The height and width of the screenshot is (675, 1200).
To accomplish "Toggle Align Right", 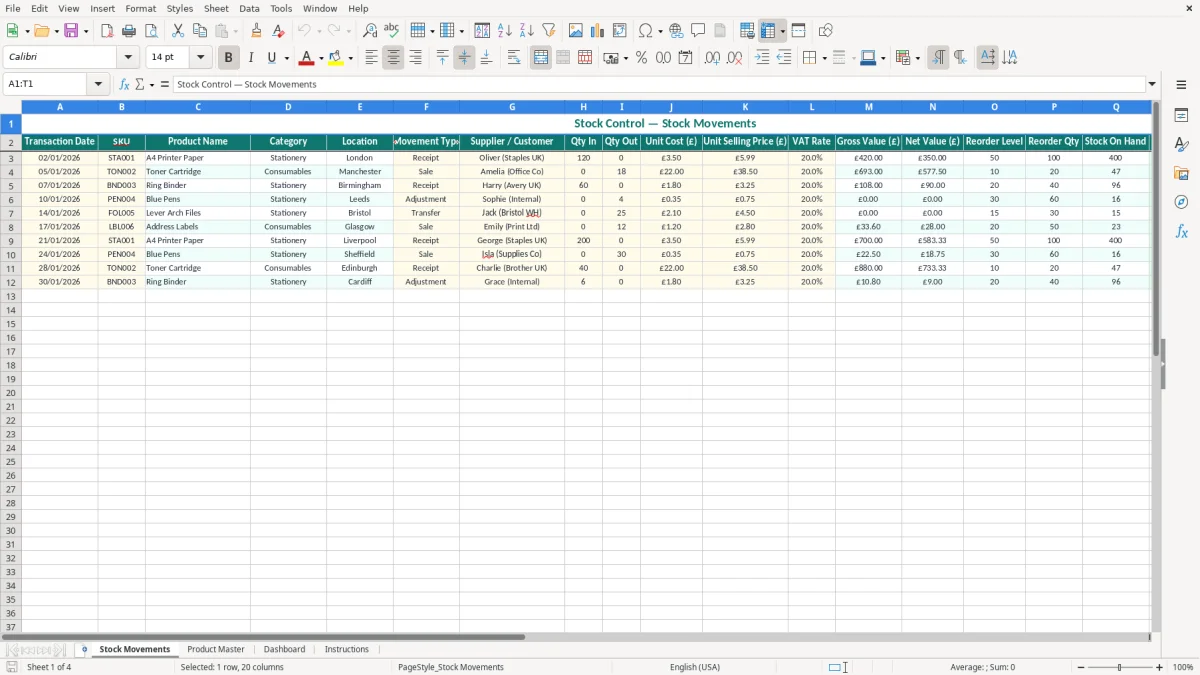I will coord(415,58).
